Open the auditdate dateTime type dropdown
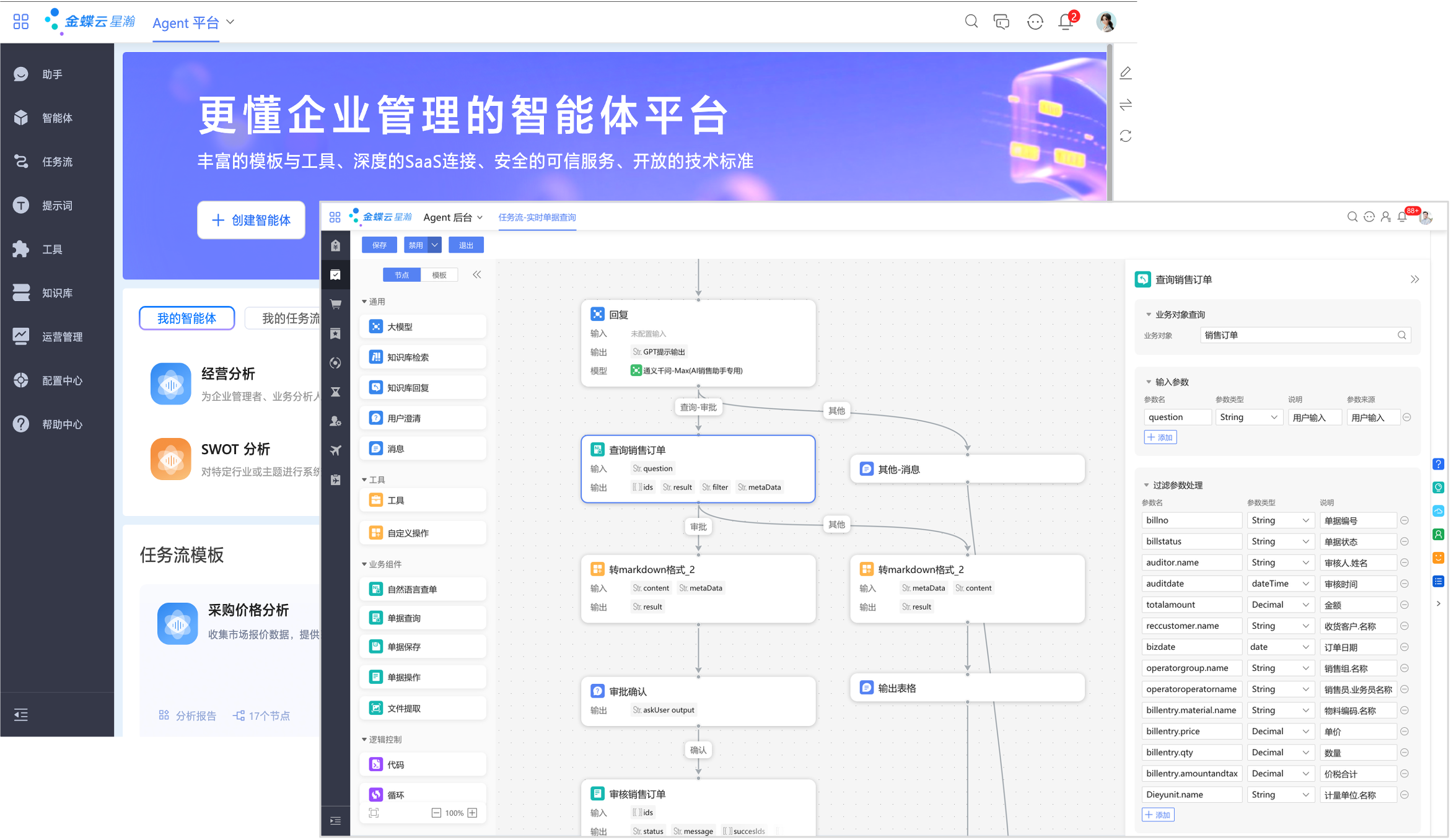1451x840 pixels. pos(1281,584)
